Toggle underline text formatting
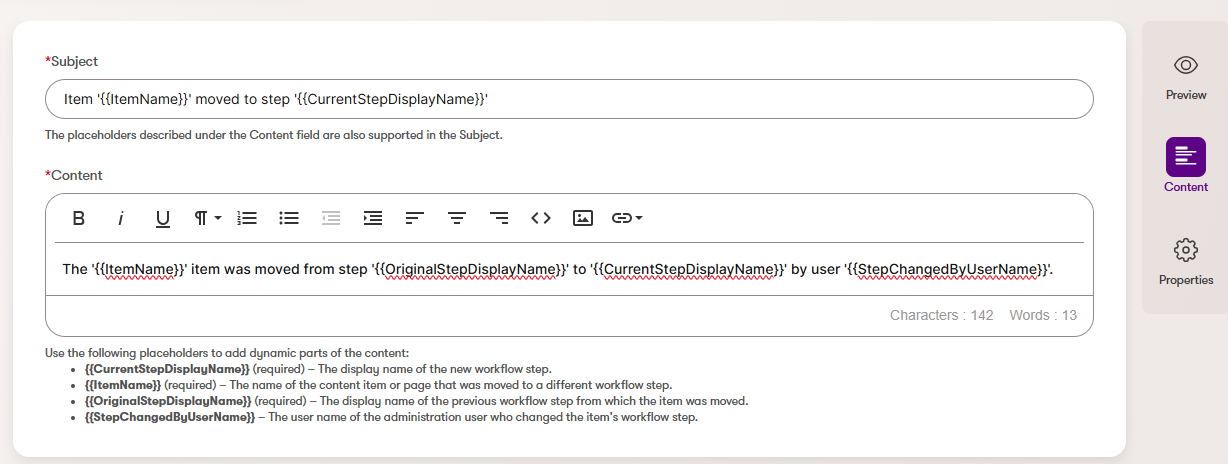 [163, 218]
